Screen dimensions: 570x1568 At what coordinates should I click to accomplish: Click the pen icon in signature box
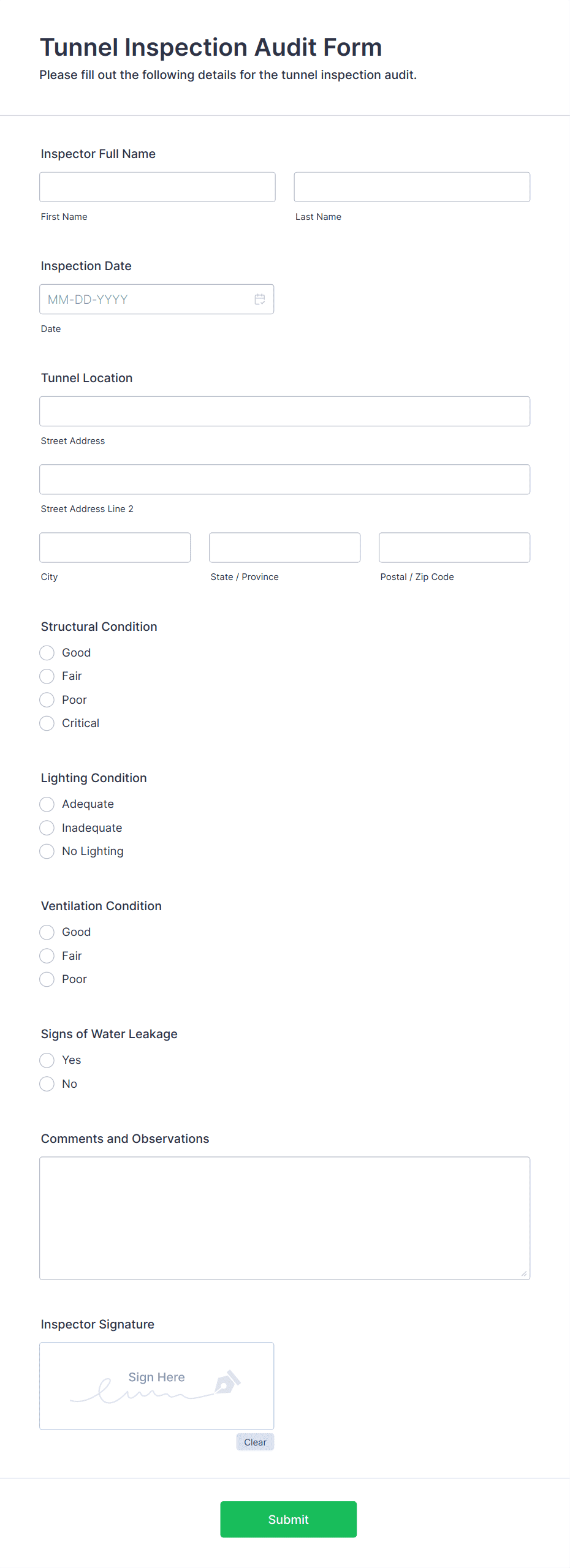coord(227,1382)
